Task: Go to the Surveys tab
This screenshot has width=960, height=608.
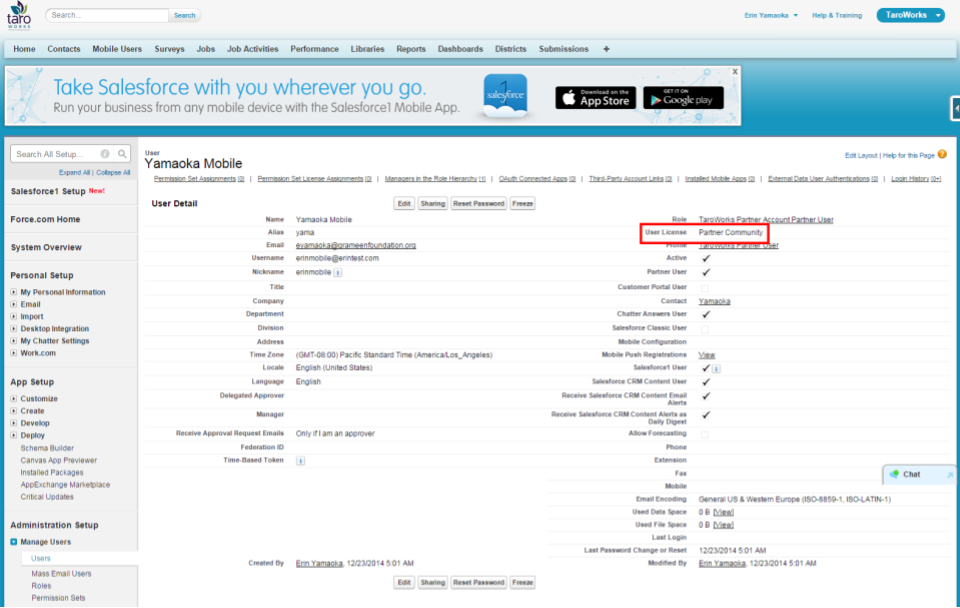Action: [170, 49]
